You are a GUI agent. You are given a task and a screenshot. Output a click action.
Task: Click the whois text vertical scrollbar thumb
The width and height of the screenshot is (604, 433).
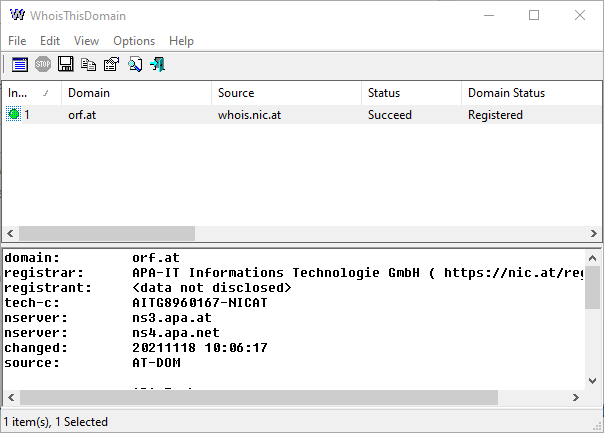pos(592,287)
